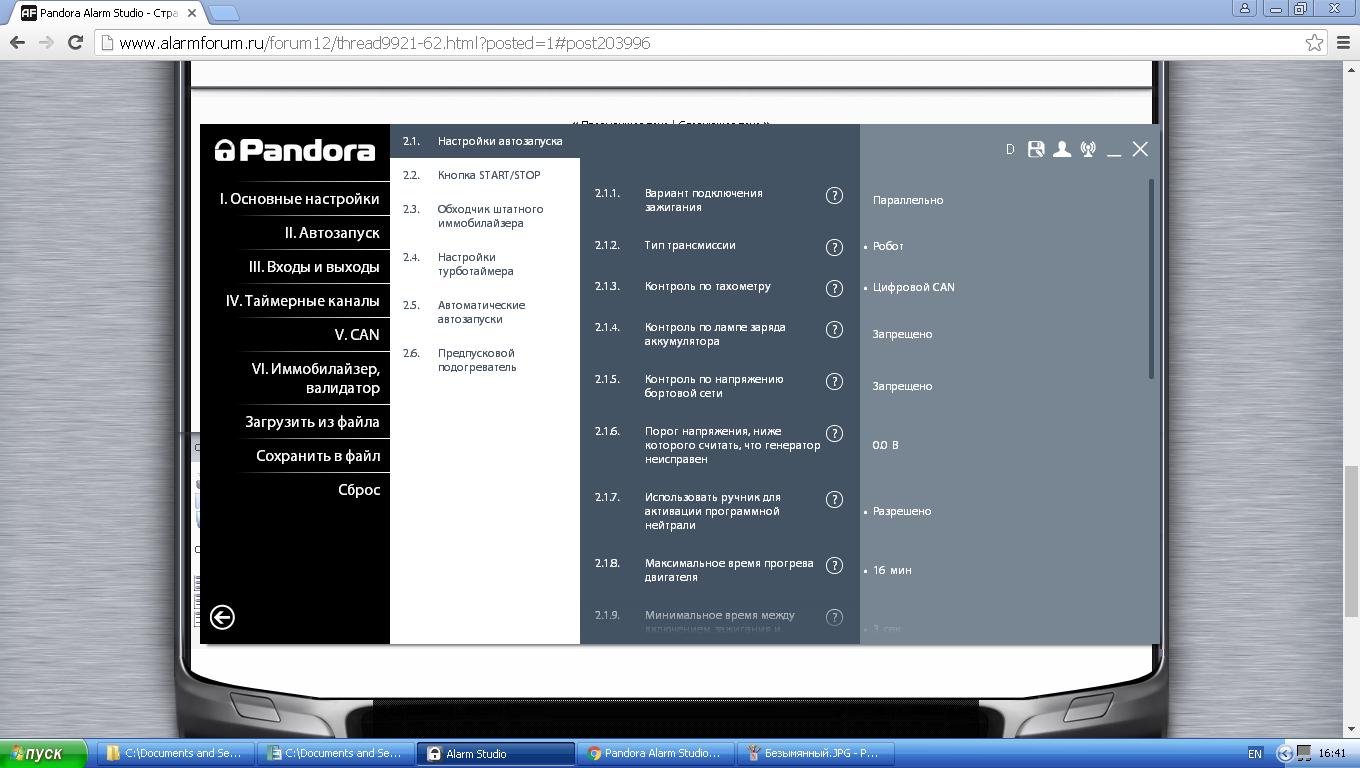Change the Цифровой CAN tachometer value
The height and width of the screenshot is (768, 1360).
tap(914, 287)
